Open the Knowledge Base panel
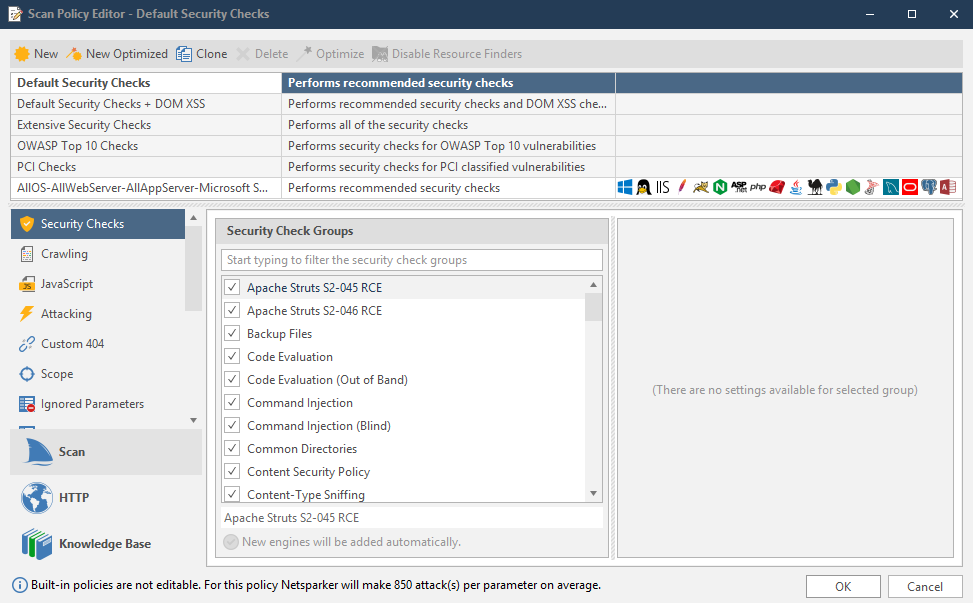The image size is (973, 603). click(105, 543)
